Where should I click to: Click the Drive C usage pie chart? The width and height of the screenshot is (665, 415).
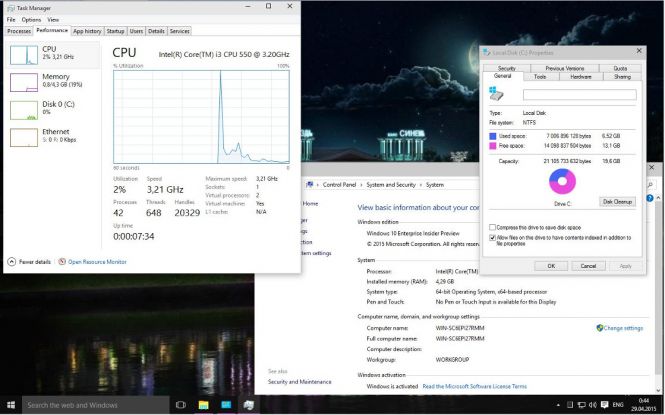(562, 181)
